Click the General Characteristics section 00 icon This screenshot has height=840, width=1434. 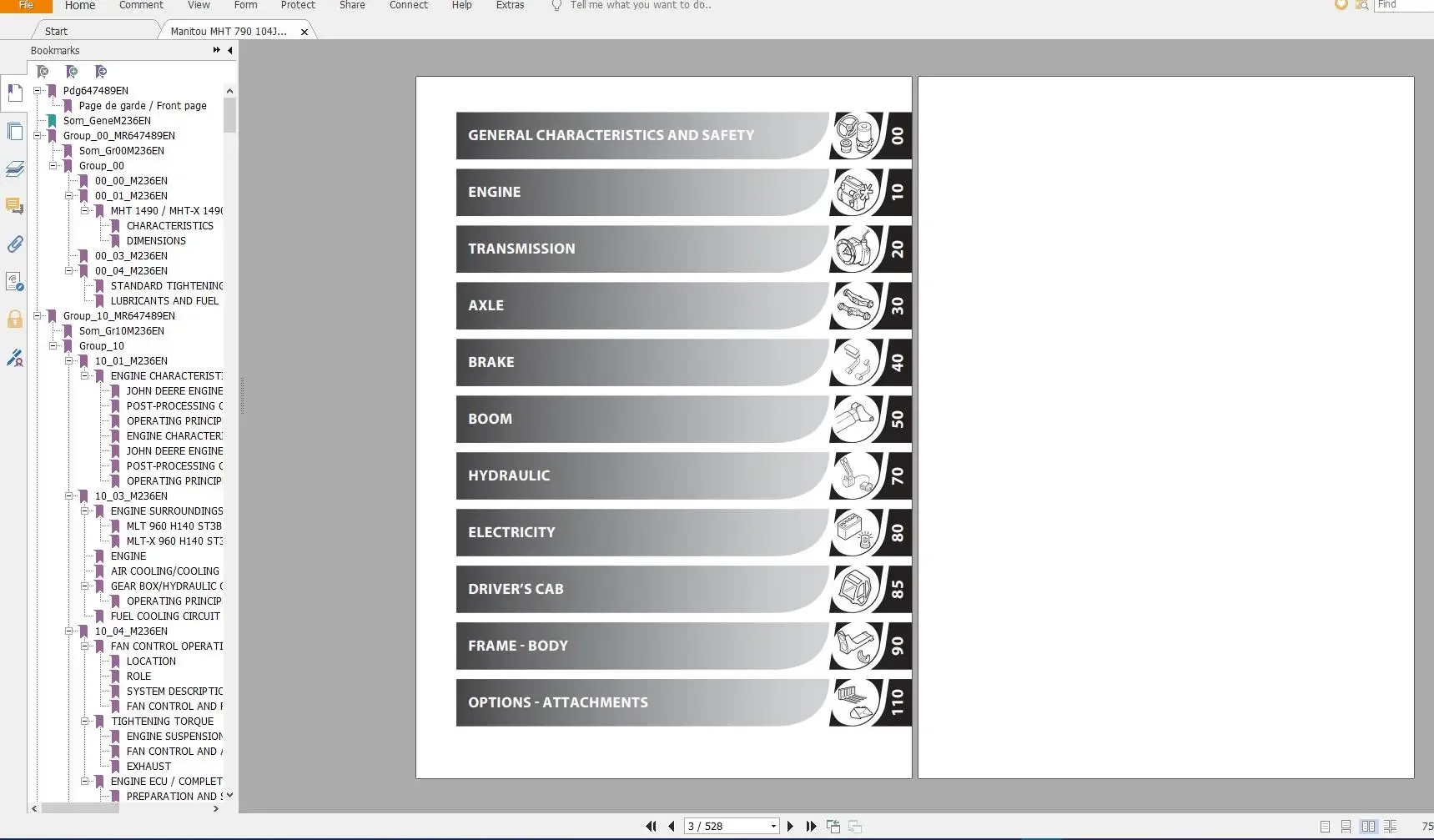point(857,136)
